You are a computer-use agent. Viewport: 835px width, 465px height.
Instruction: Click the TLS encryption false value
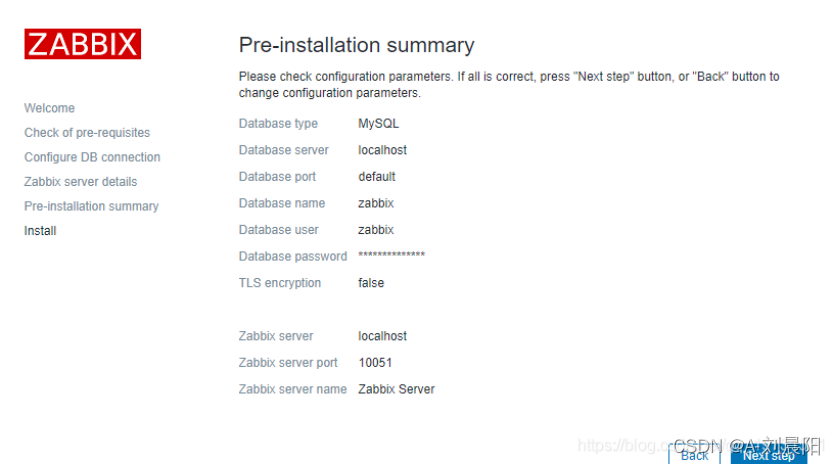[x=371, y=283]
